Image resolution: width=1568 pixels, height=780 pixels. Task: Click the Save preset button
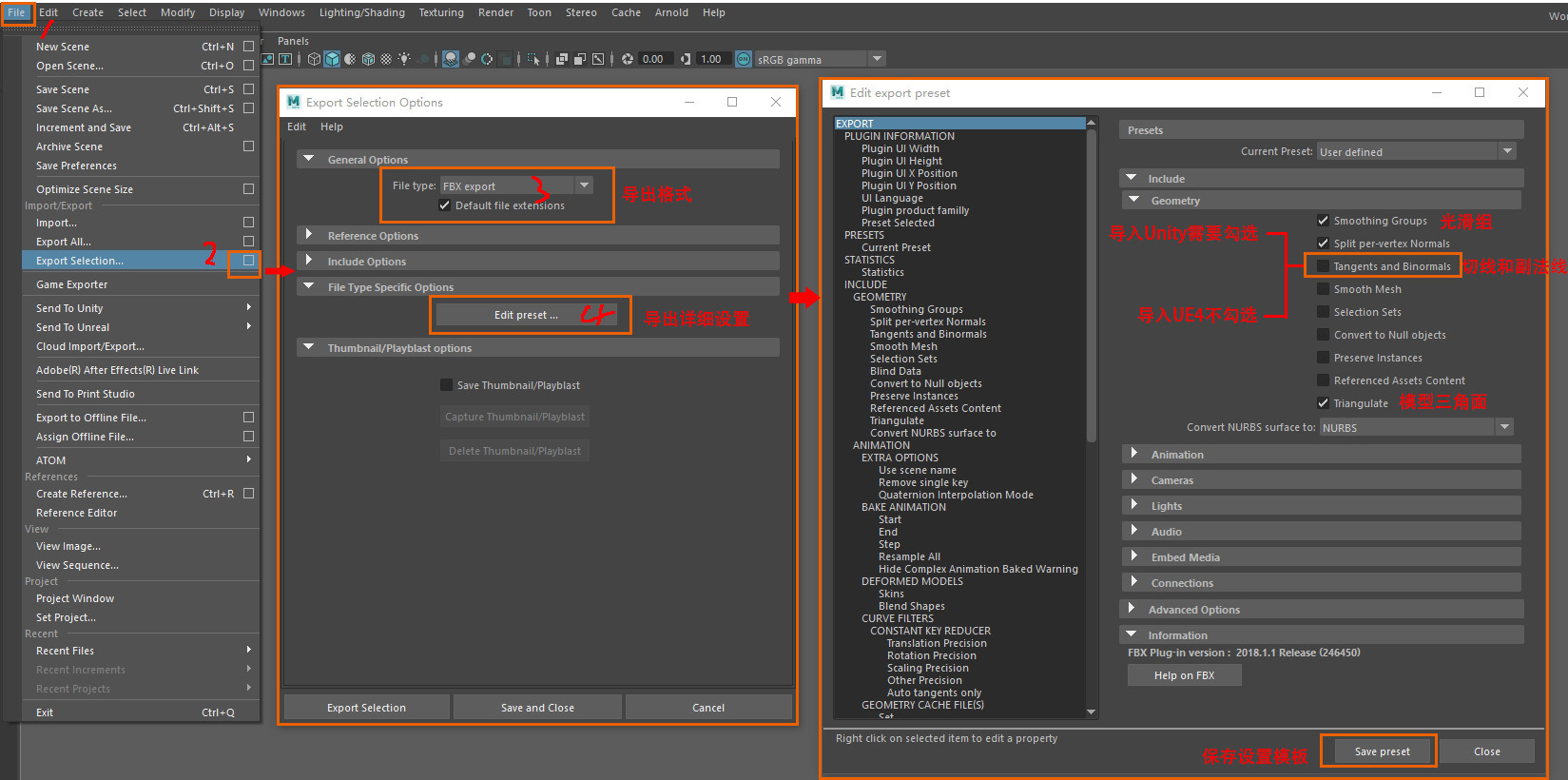1382,751
